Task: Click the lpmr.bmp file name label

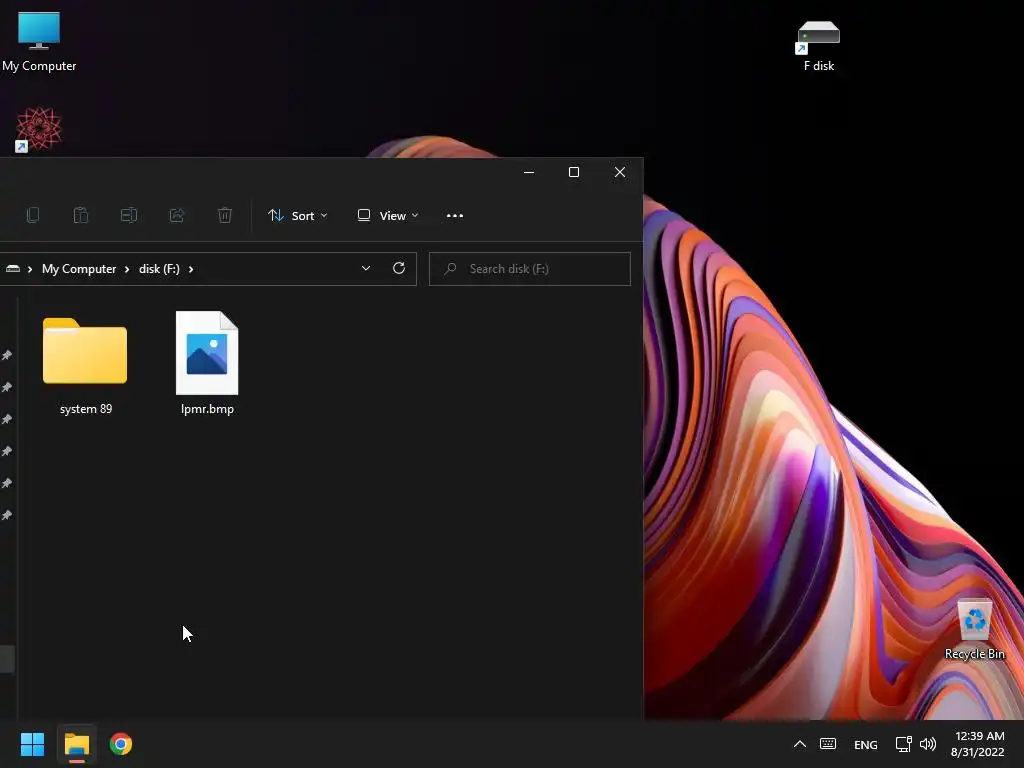Action: [207, 409]
